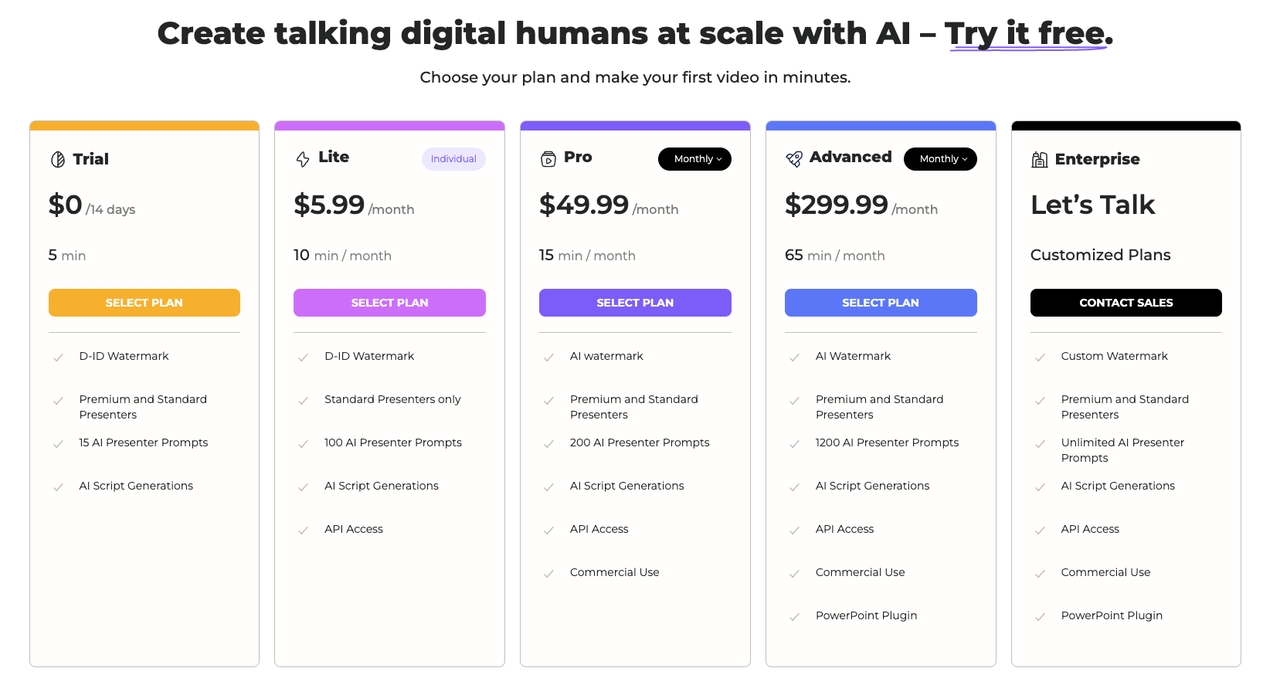
Task: Click the Contact Sales button
Action: pyautogui.click(x=1126, y=303)
